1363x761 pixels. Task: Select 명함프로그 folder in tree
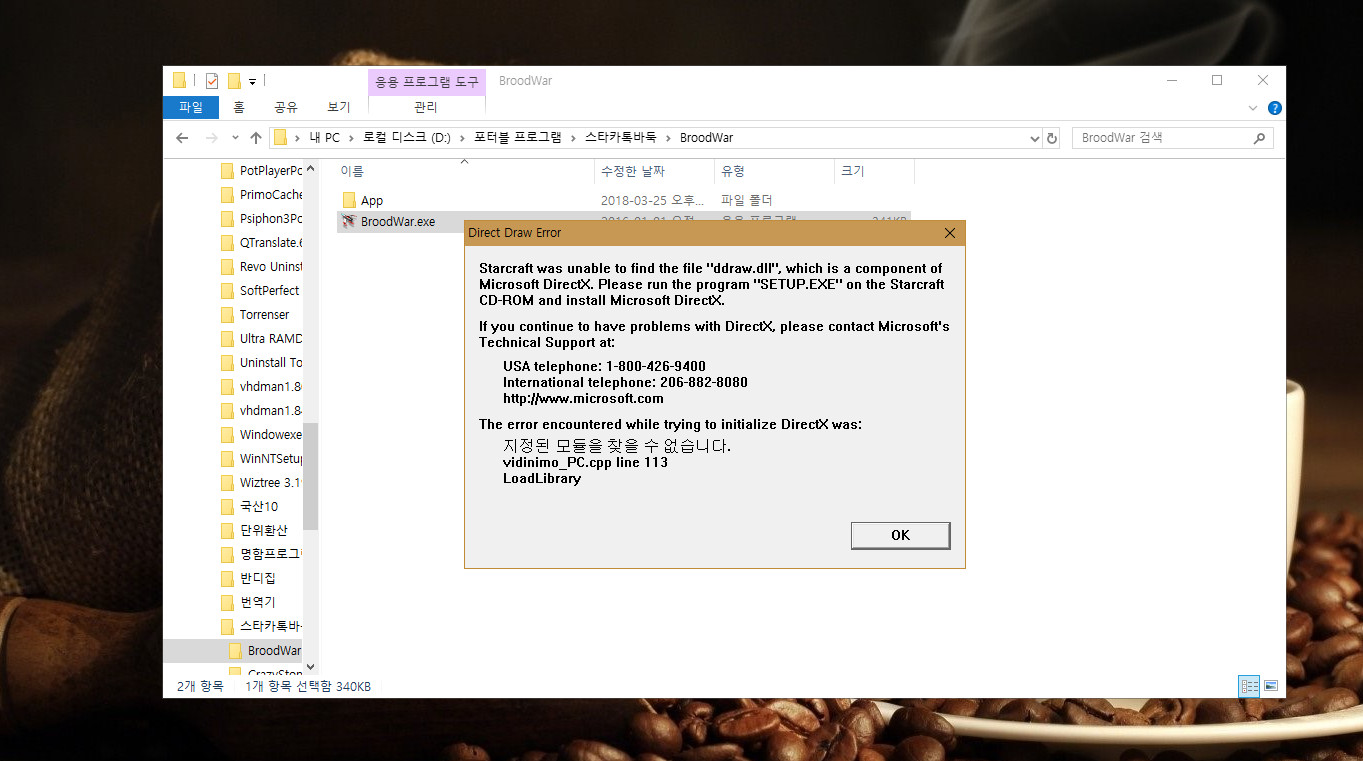[x=260, y=555]
